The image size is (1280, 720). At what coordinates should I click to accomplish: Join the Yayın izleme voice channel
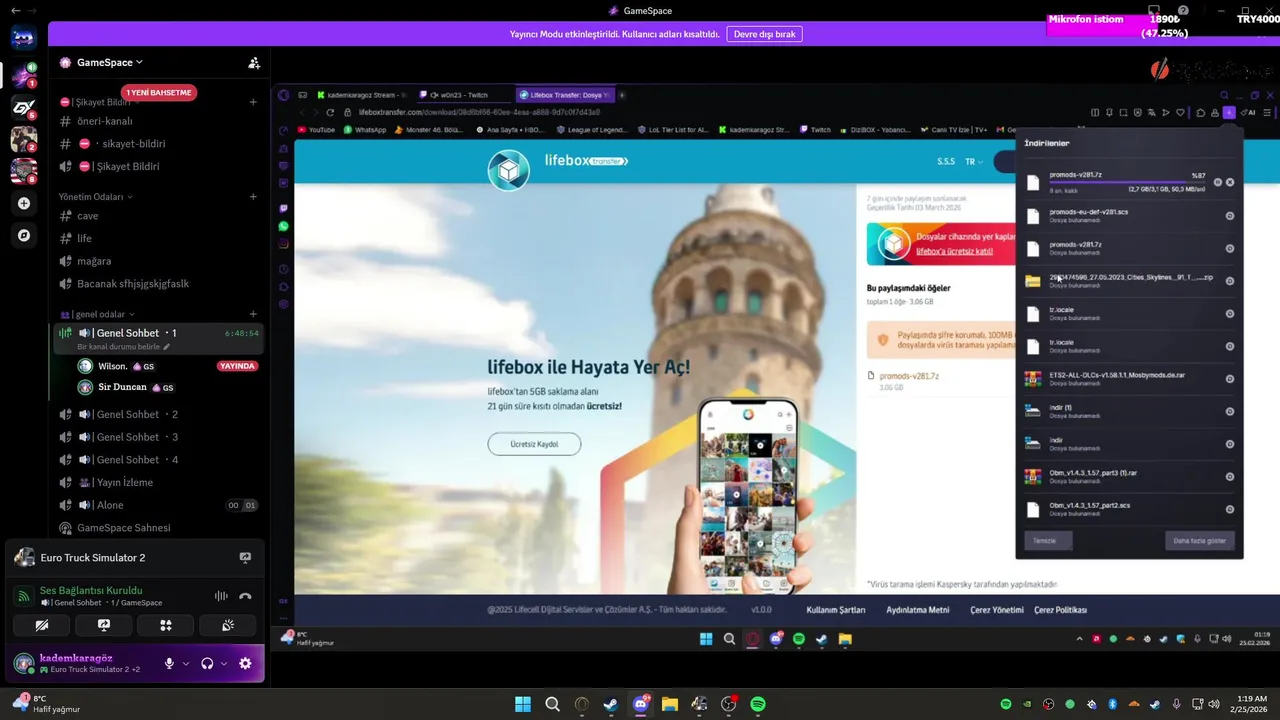(x=158, y=482)
